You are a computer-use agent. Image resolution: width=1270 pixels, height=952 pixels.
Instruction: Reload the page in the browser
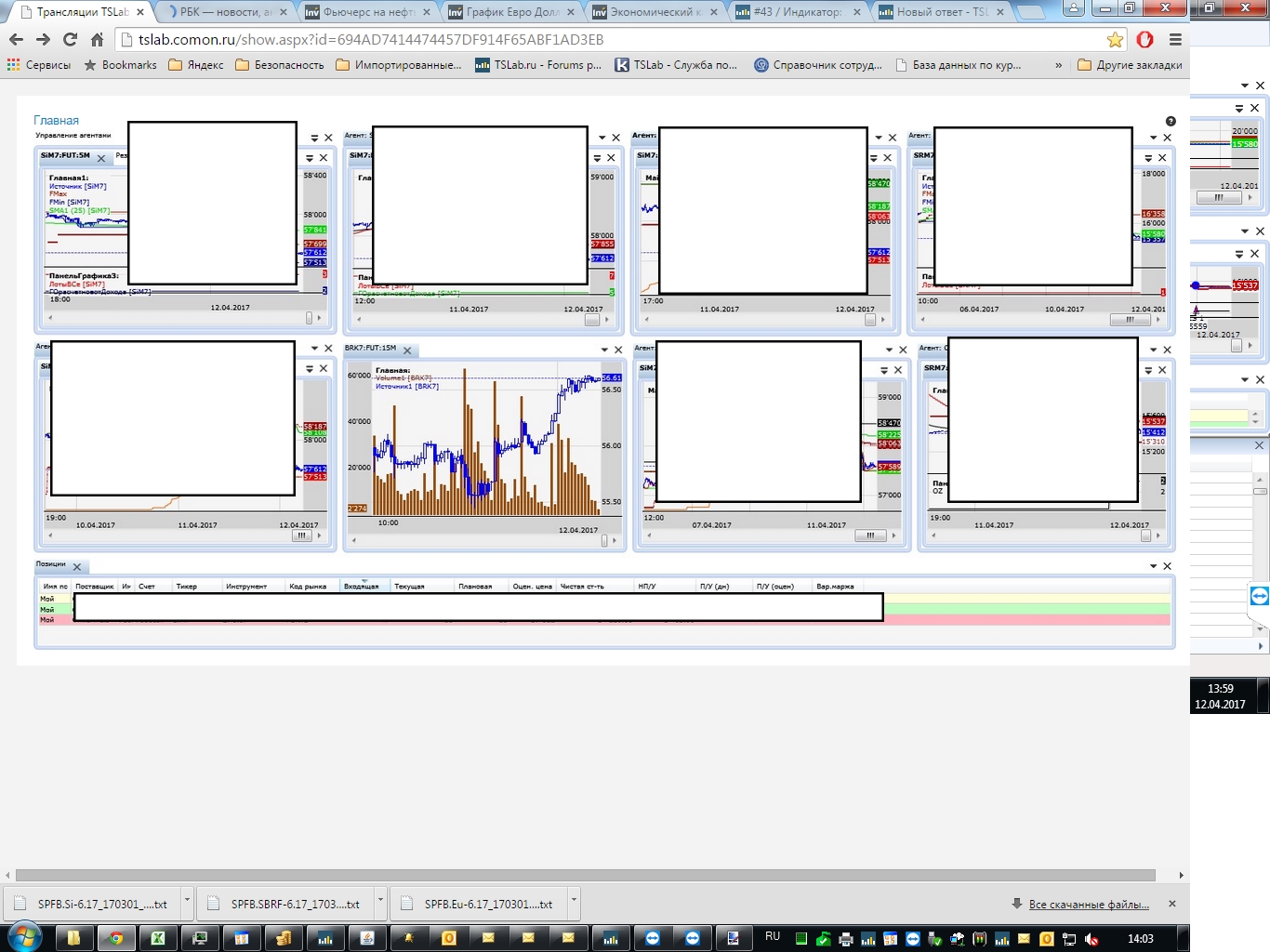tap(70, 40)
